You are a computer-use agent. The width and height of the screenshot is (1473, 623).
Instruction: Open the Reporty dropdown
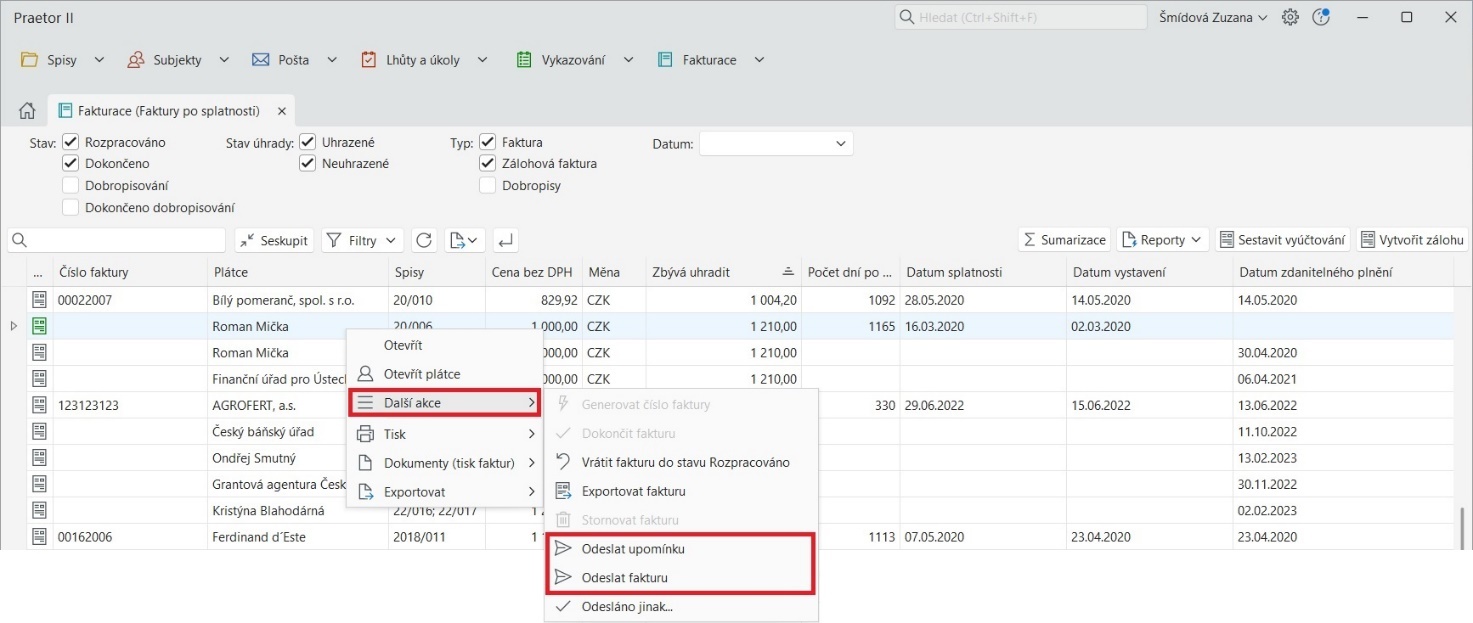(1162, 240)
